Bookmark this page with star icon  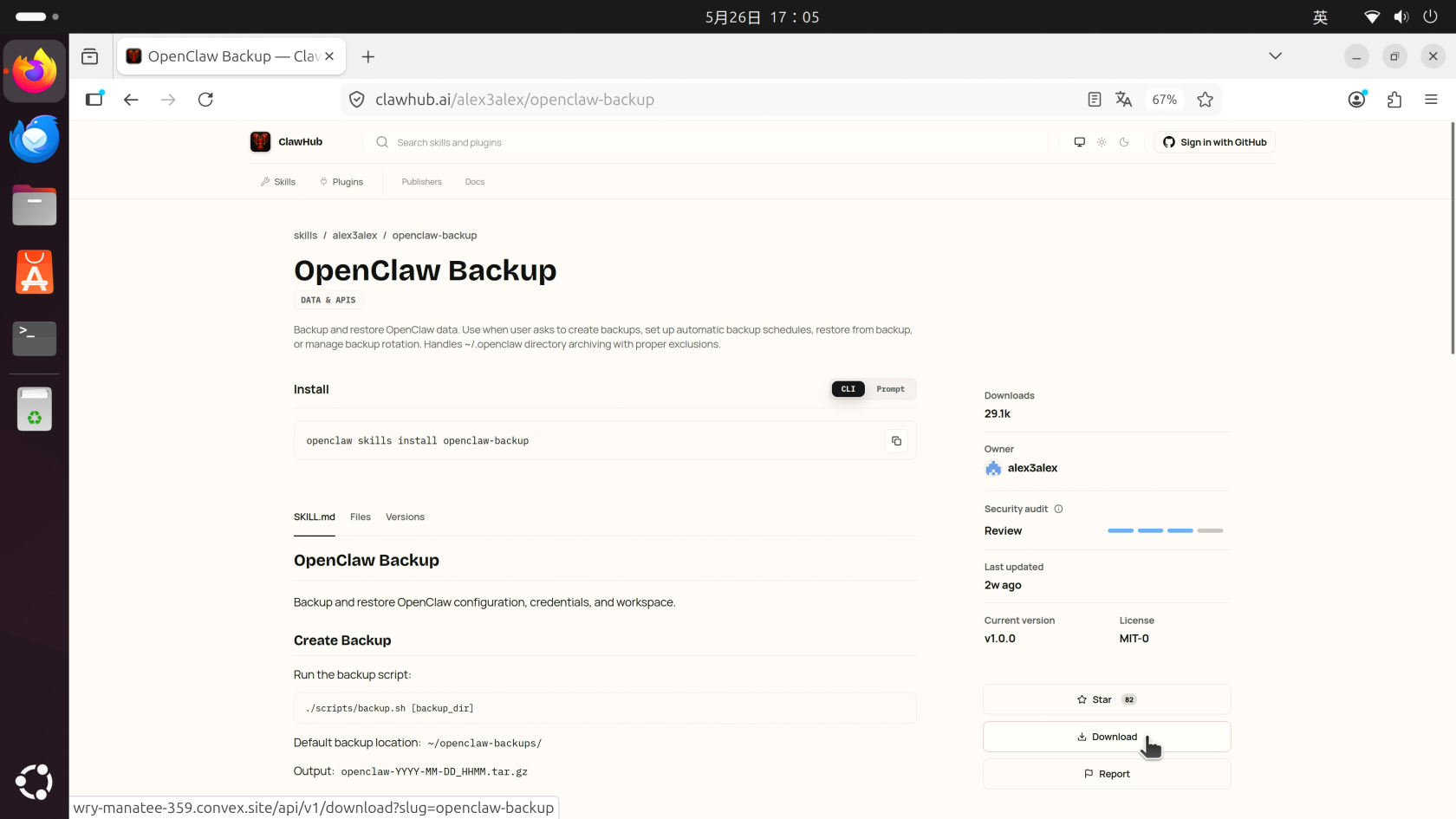(x=1205, y=100)
